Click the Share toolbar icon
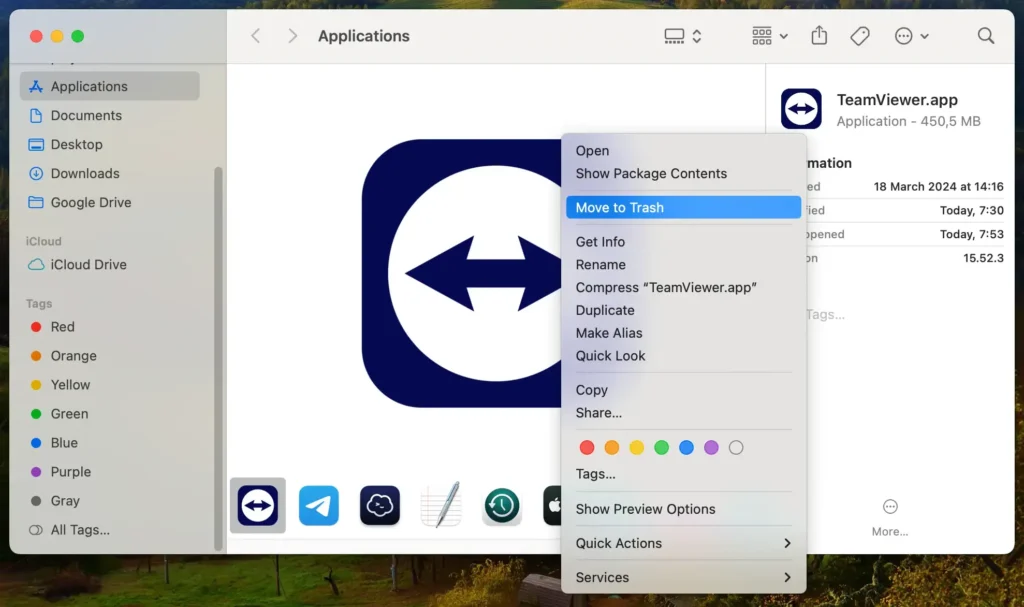 819,35
